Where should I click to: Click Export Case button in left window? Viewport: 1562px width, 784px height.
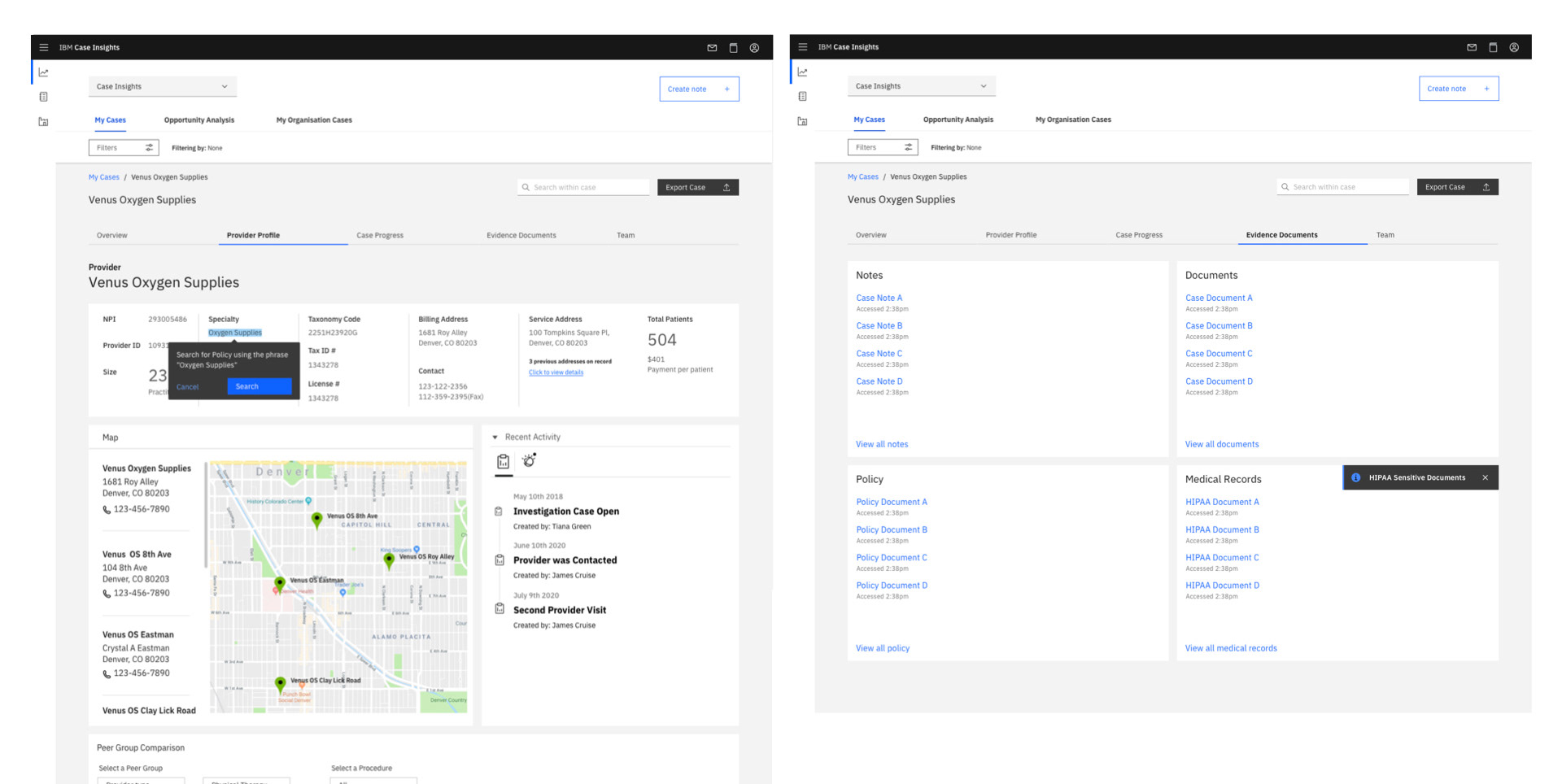click(x=698, y=188)
